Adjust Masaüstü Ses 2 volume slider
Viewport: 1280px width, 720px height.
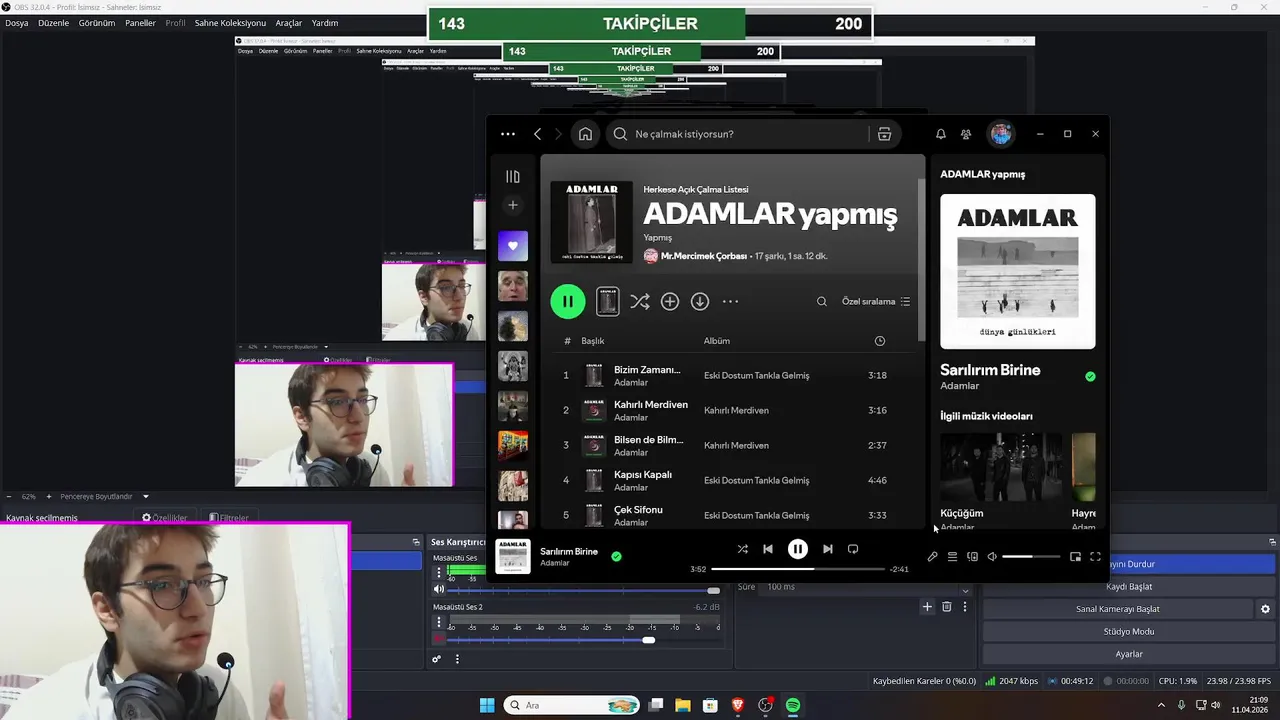(584, 640)
